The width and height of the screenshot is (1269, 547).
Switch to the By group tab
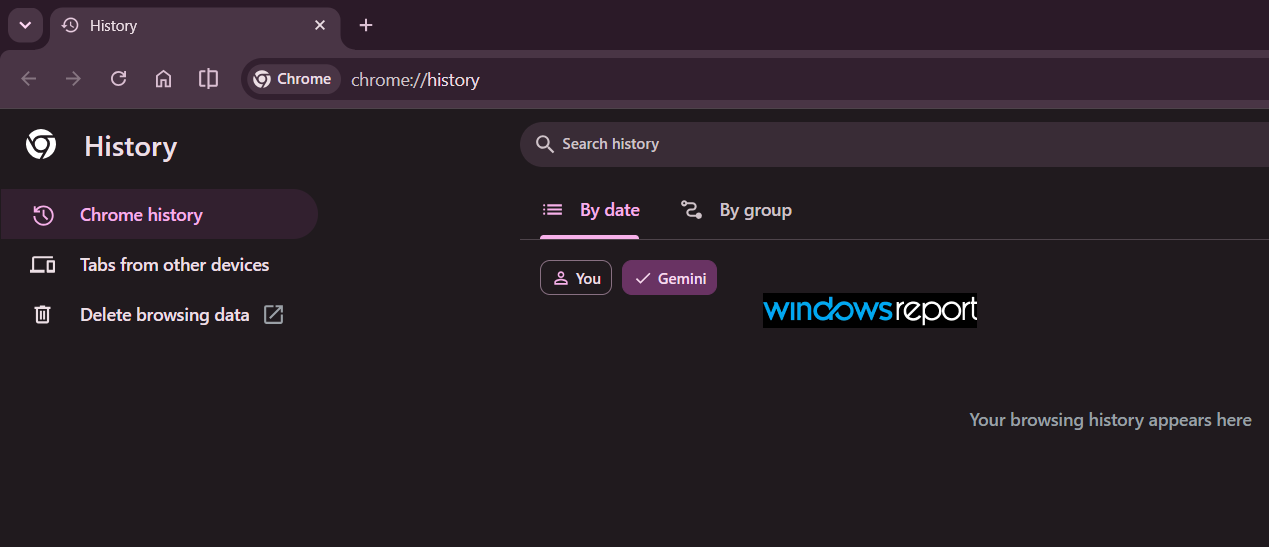click(736, 210)
